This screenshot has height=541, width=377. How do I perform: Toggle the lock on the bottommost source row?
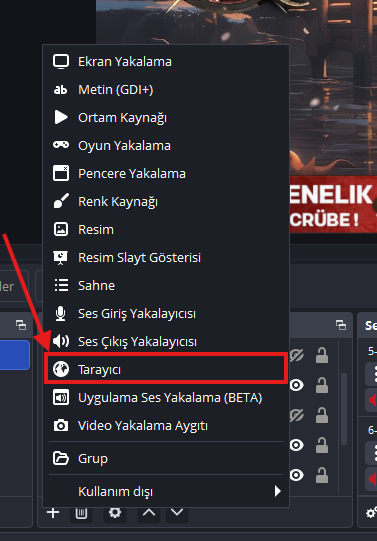pyautogui.click(x=322, y=475)
